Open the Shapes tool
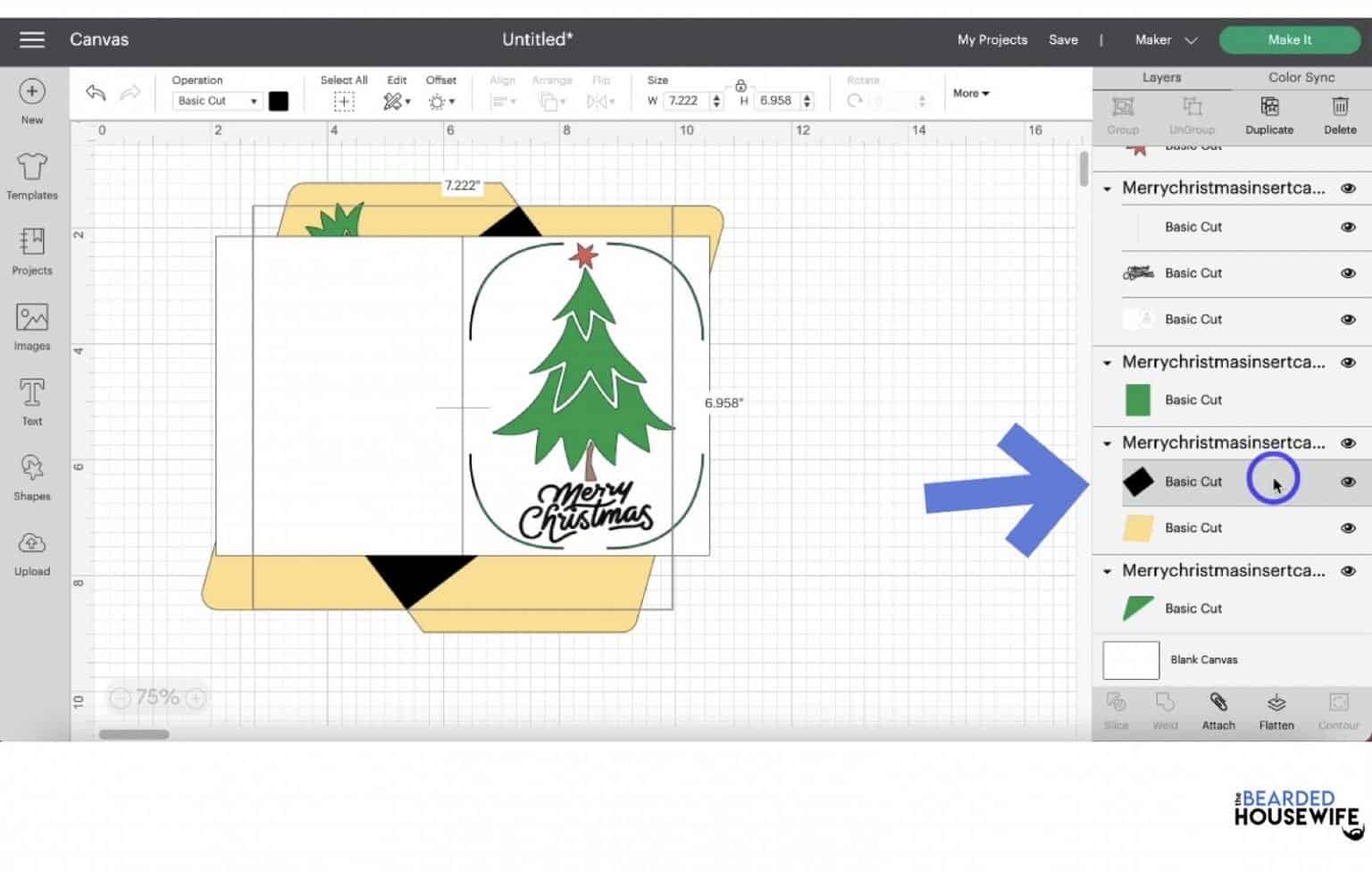Viewport: 1372px width, 872px height. click(x=31, y=474)
